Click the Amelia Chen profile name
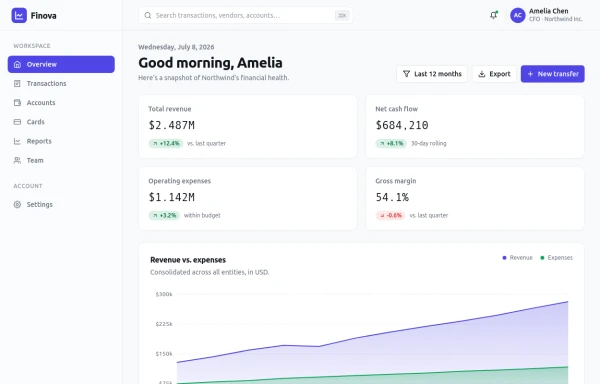This screenshot has width=600, height=384. click(x=548, y=11)
